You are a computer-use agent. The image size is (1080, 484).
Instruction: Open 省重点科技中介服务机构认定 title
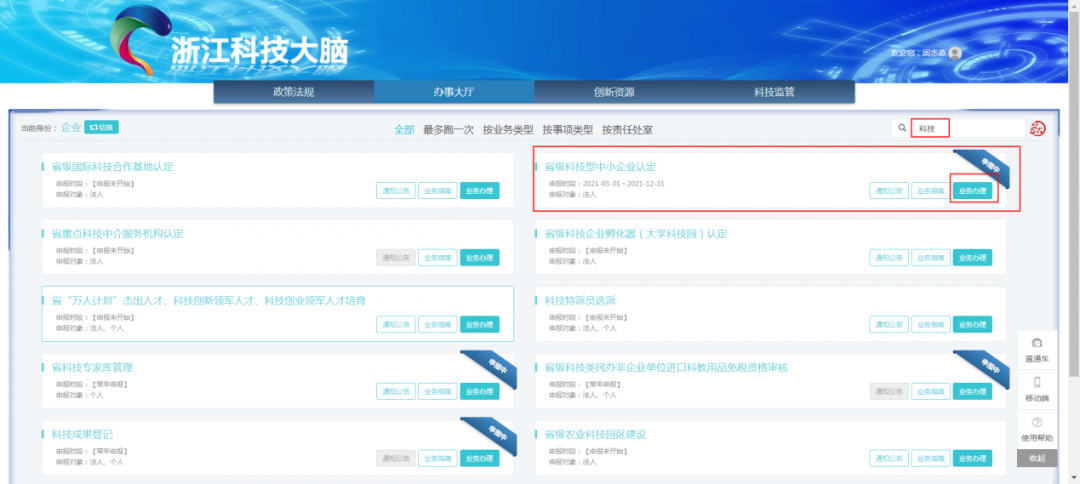pos(118,233)
